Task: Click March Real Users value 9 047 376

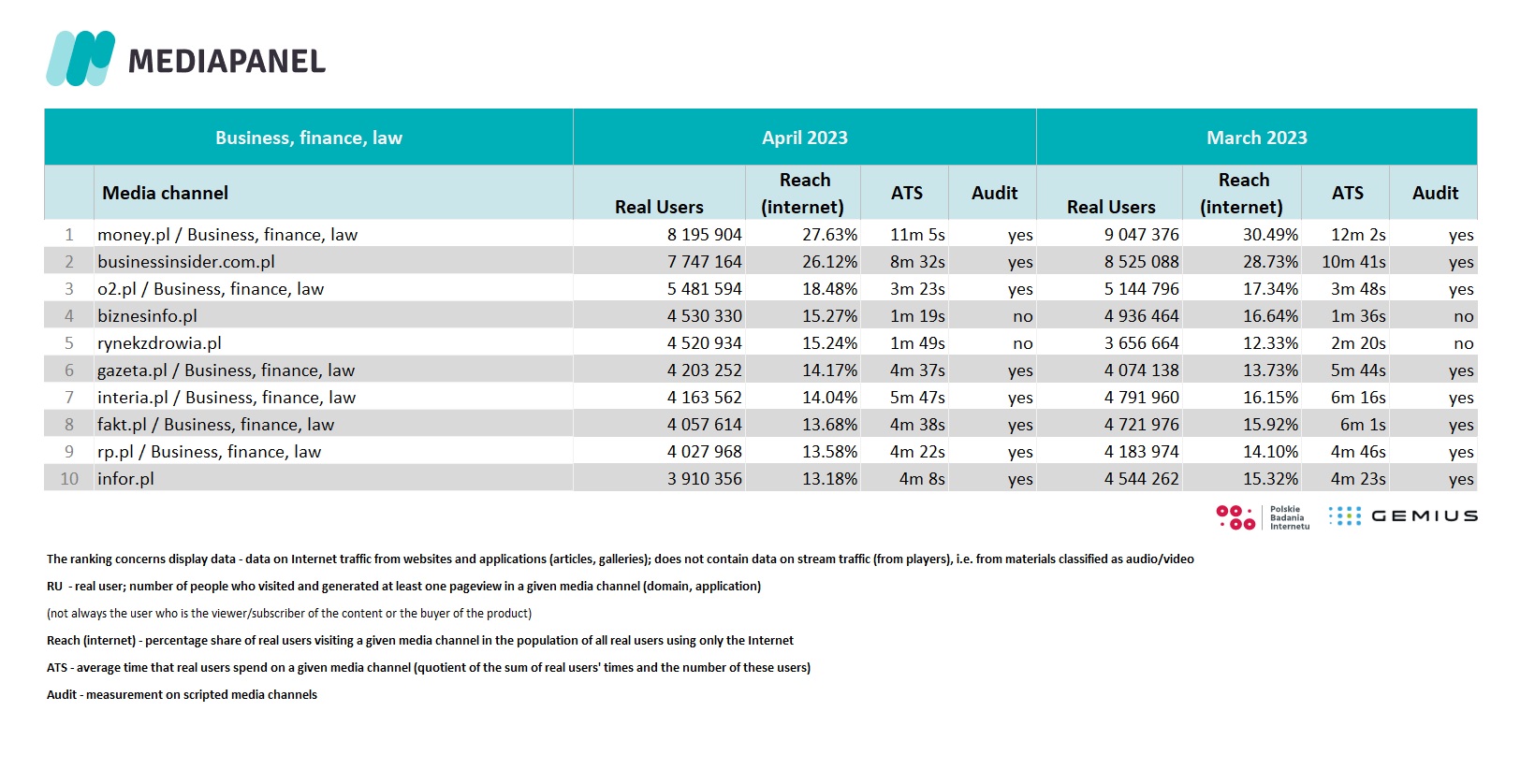Action: pos(1141,235)
